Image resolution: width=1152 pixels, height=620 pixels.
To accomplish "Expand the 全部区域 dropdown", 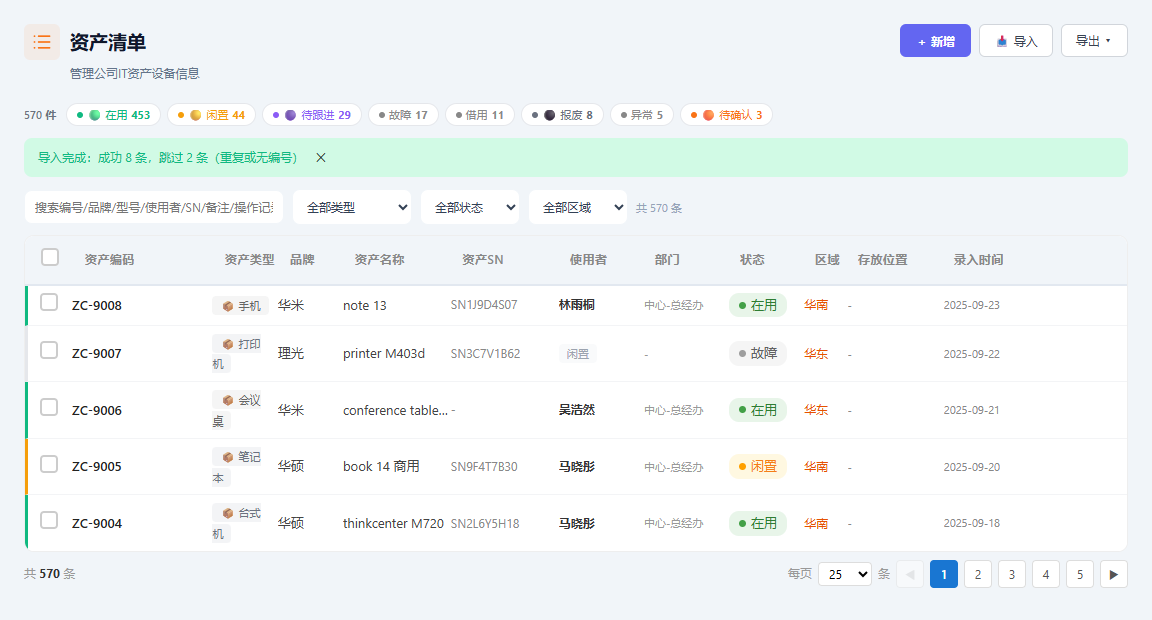I will point(577,208).
